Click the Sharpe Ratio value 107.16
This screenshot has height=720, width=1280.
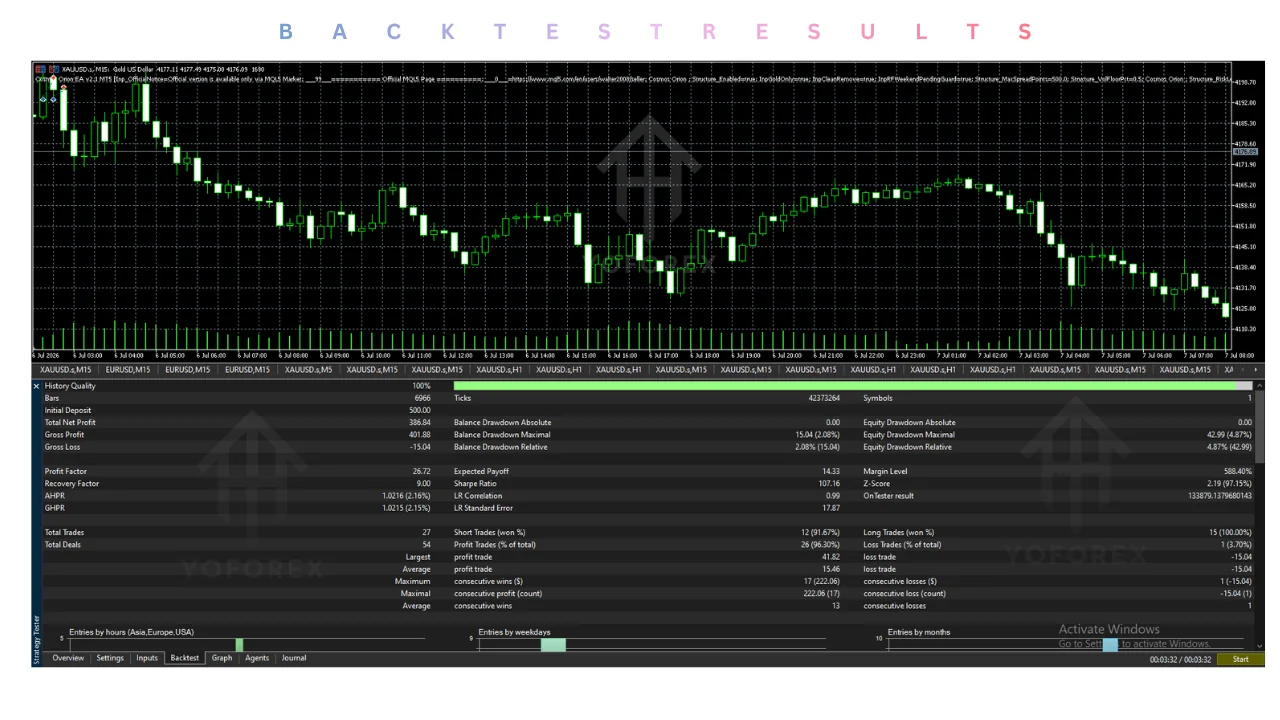pyautogui.click(x=827, y=484)
